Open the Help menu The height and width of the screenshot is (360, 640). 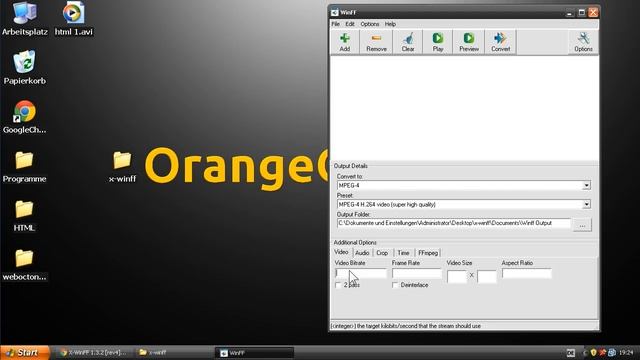(x=390, y=24)
